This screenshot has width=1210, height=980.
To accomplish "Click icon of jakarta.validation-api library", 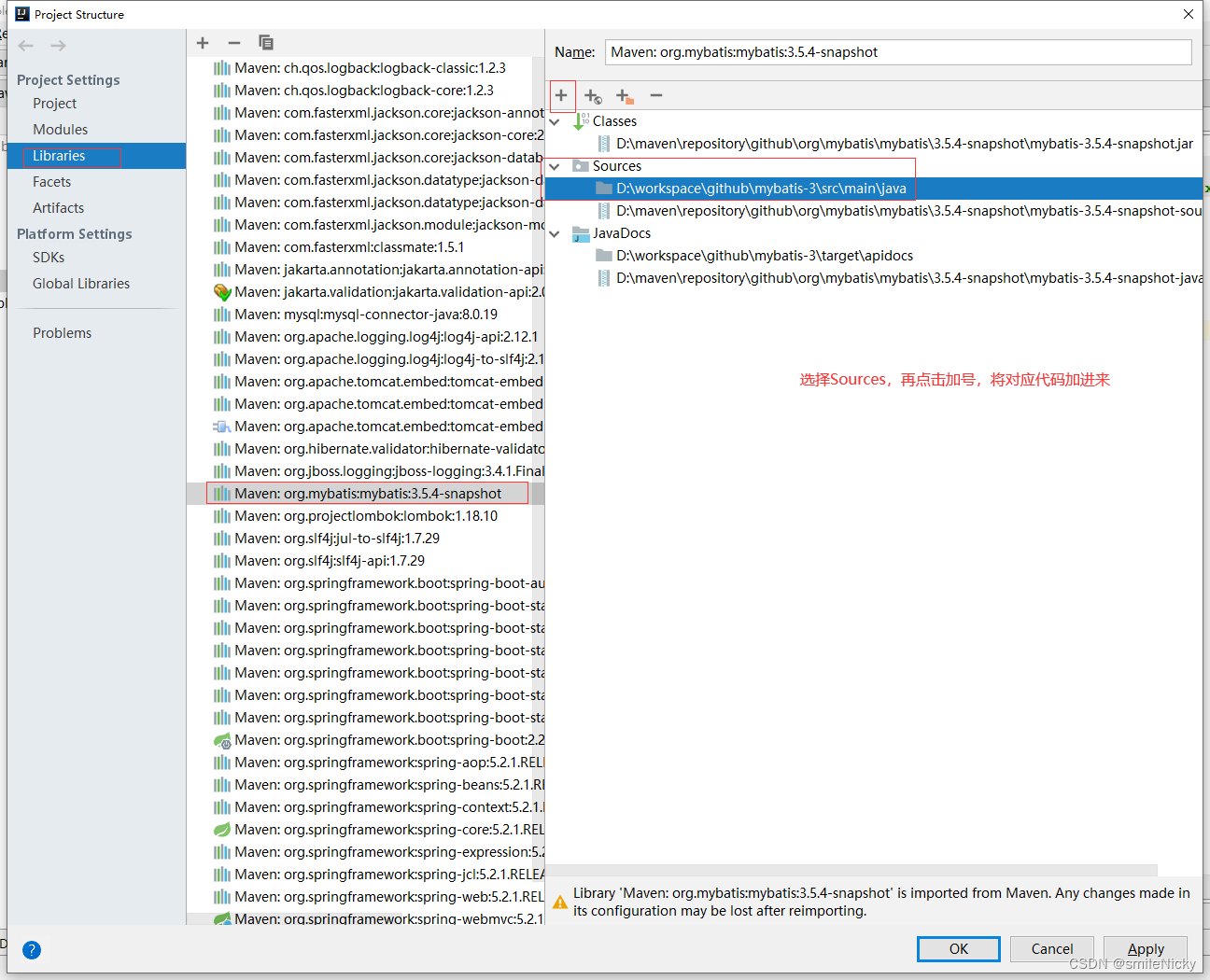I will (222, 292).
